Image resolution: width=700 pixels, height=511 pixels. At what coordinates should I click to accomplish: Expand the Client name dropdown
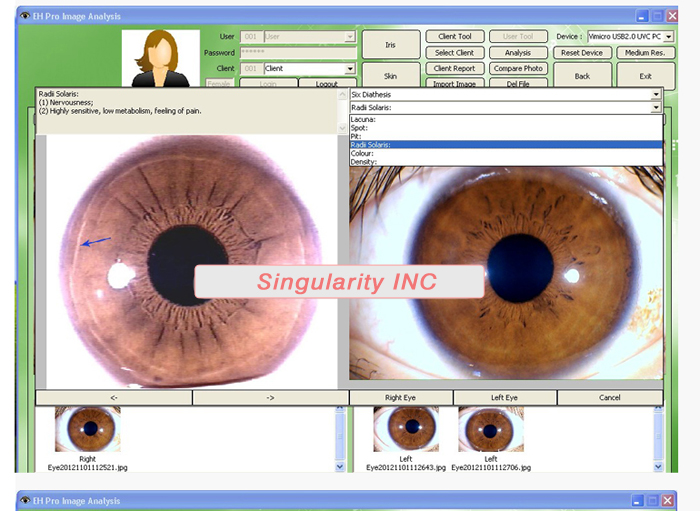pyautogui.click(x=350, y=69)
